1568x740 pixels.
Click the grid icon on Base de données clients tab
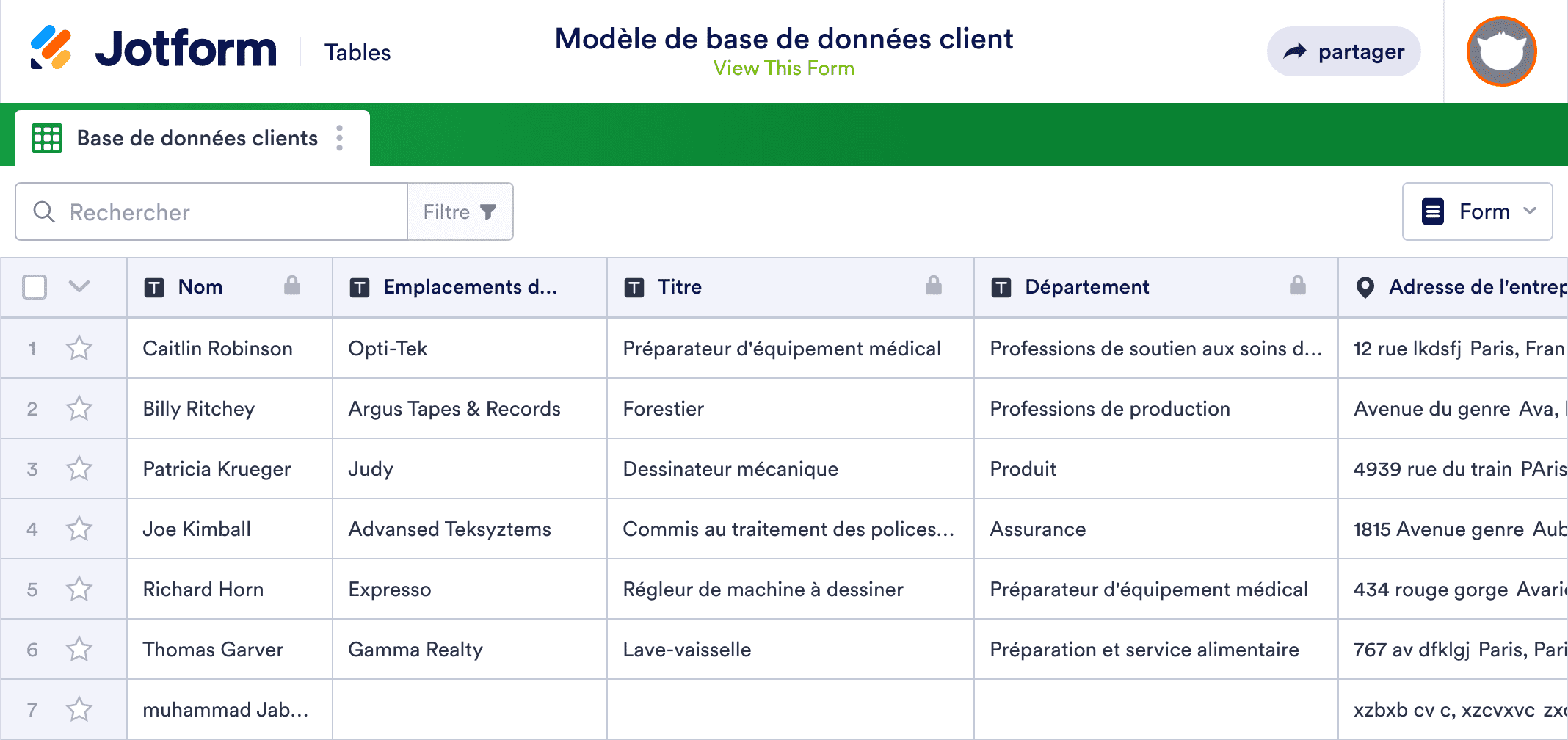(x=46, y=137)
